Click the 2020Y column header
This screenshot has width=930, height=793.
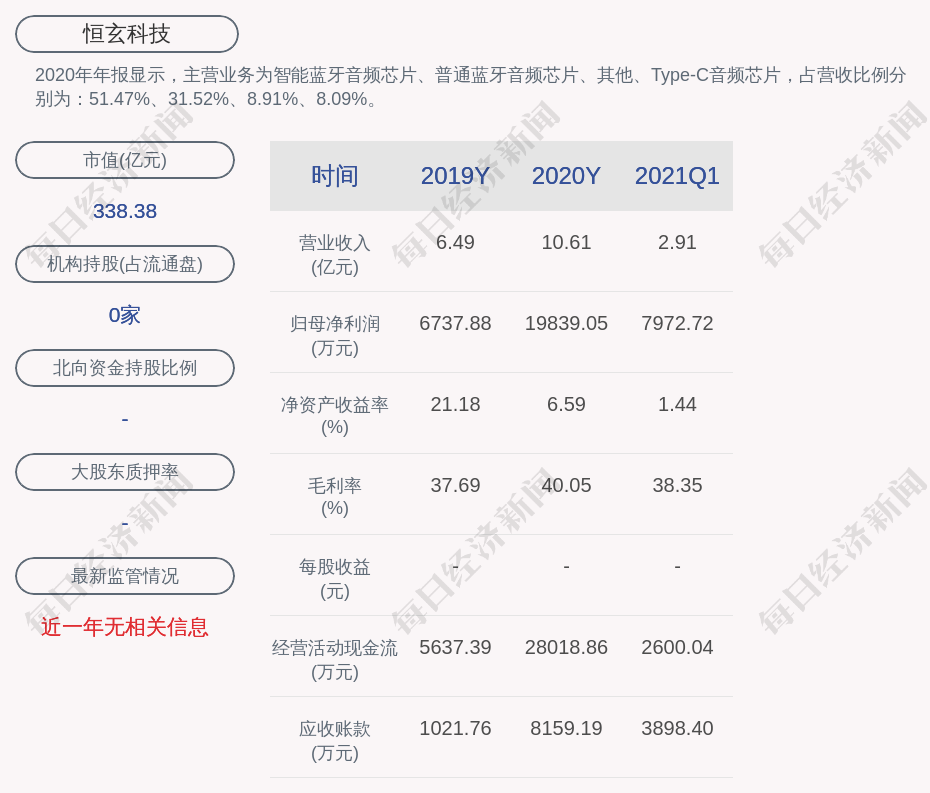coord(566,176)
